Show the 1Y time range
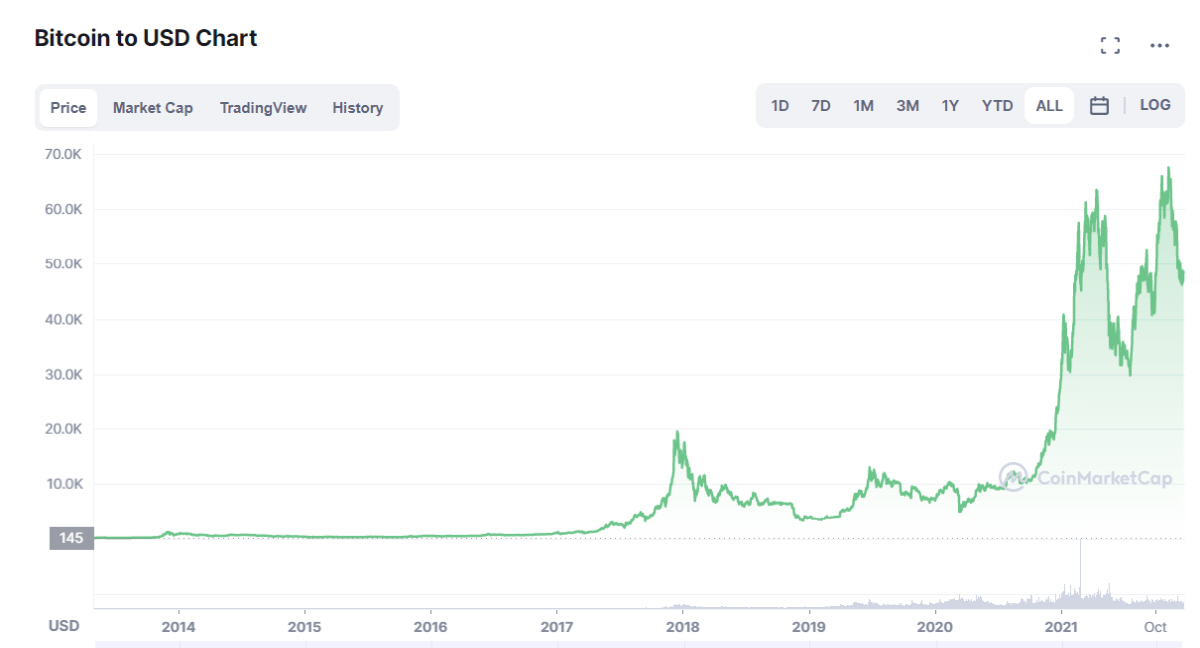This screenshot has width=1200, height=648. [x=950, y=106]
